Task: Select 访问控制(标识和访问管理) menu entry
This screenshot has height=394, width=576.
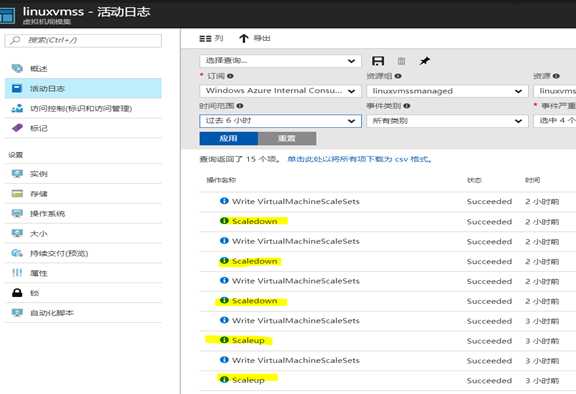Action: point(83,108)
